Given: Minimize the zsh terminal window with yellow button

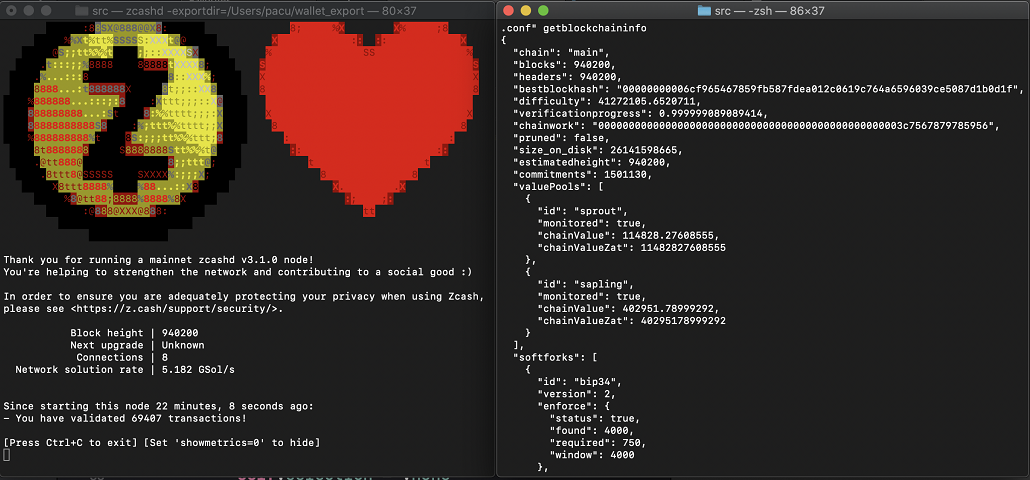Looking at the screenshot, I should pos(525,11).
